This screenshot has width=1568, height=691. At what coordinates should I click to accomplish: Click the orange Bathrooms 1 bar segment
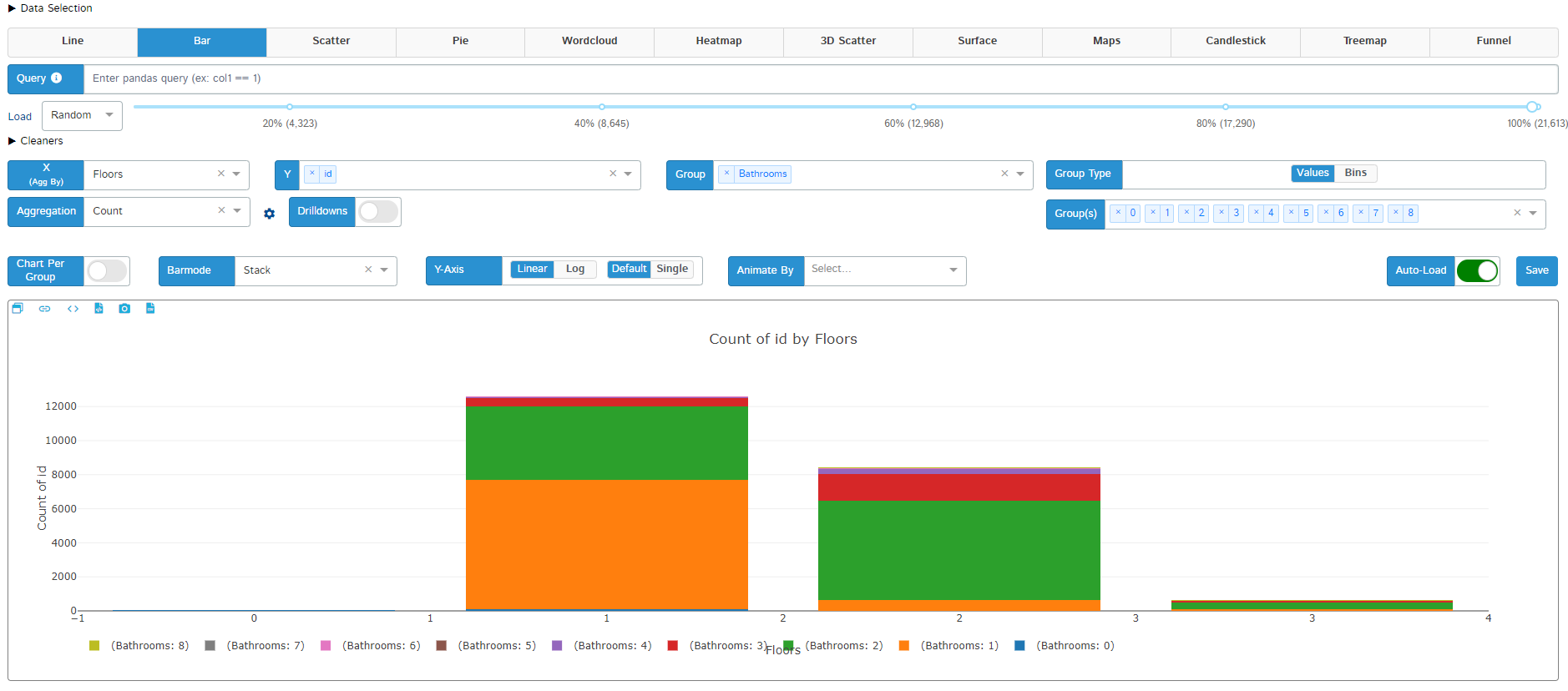pos(607,544)
